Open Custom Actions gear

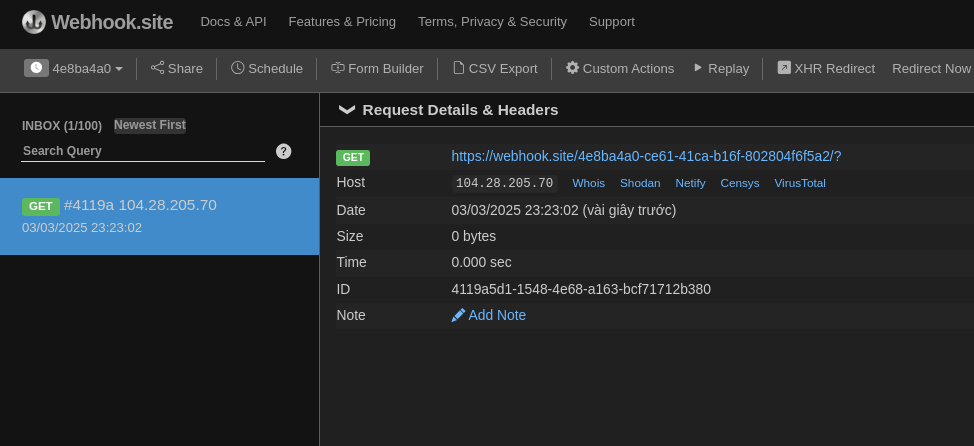572,68
